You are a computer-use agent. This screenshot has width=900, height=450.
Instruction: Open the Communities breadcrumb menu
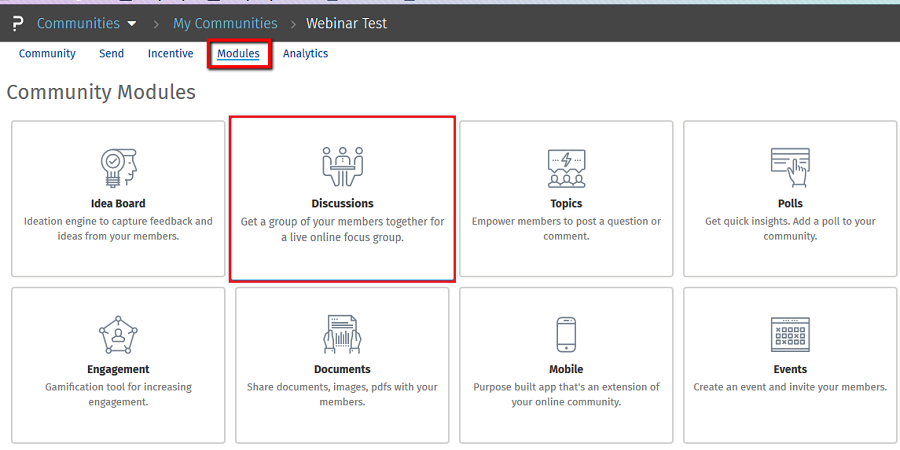(79, 24)
